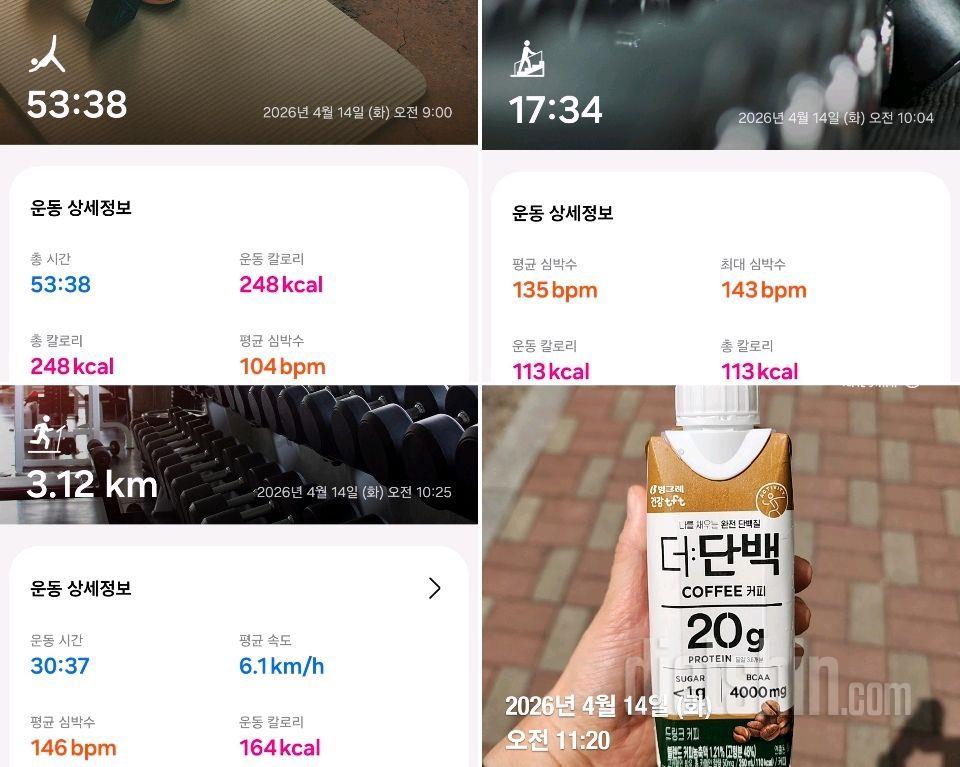960x767 pixels.
Task: Click the 오전 10:25 treadmill timestamp
Action: point(354,492)
